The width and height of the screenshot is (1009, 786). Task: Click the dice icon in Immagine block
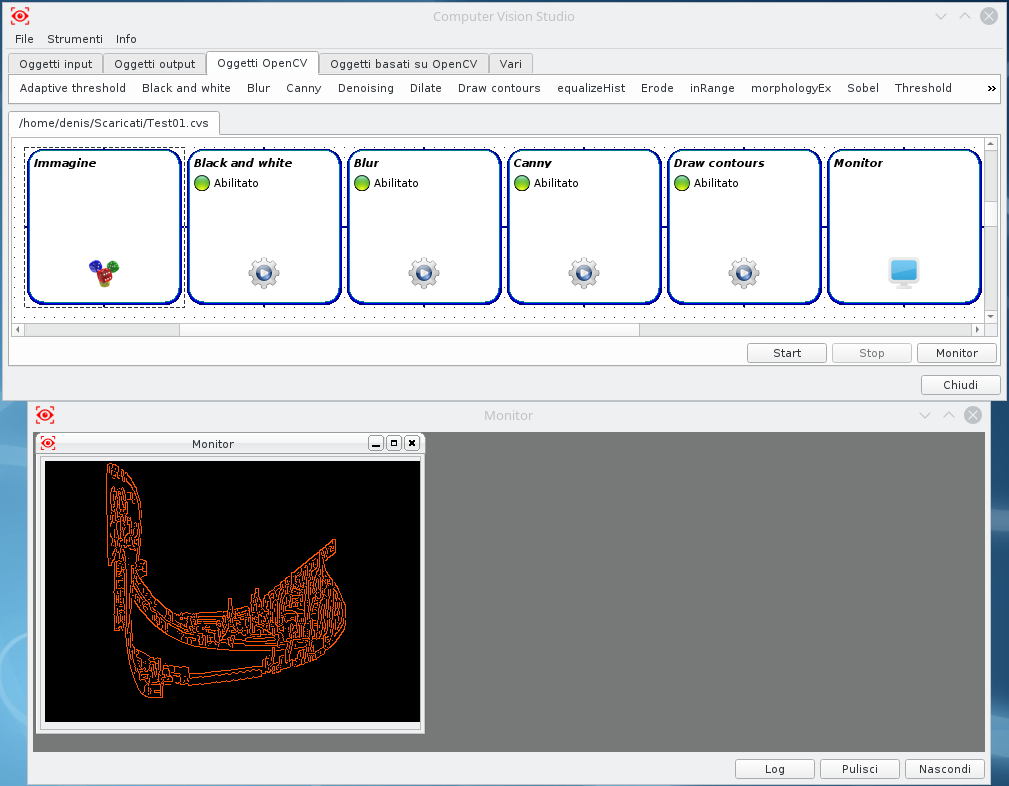click(104, 273)
